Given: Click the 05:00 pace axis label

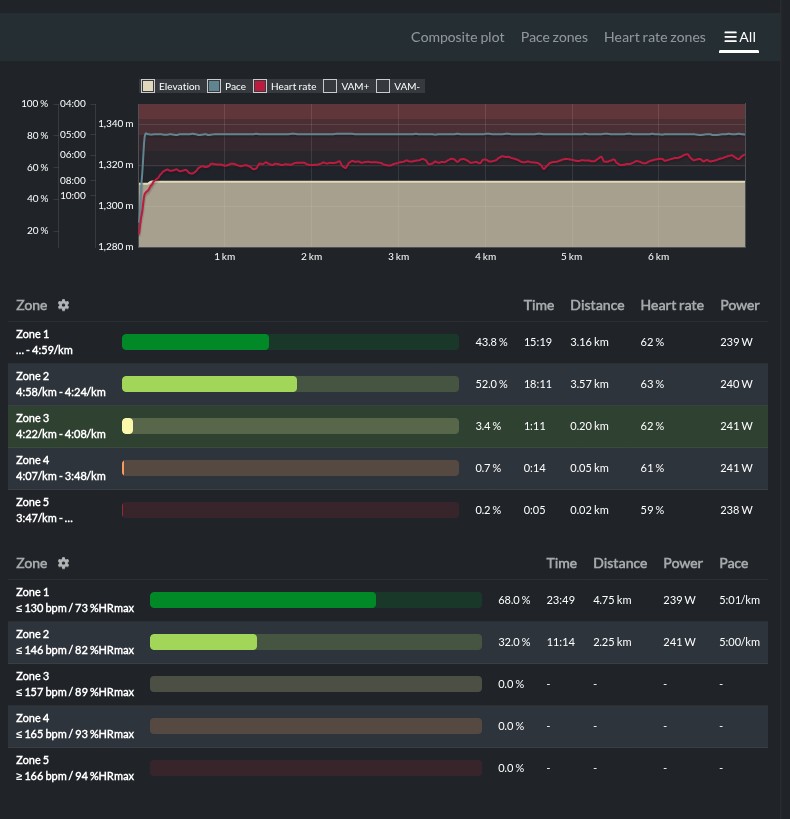Looking at the screenshot, I should tap(73, 135).
